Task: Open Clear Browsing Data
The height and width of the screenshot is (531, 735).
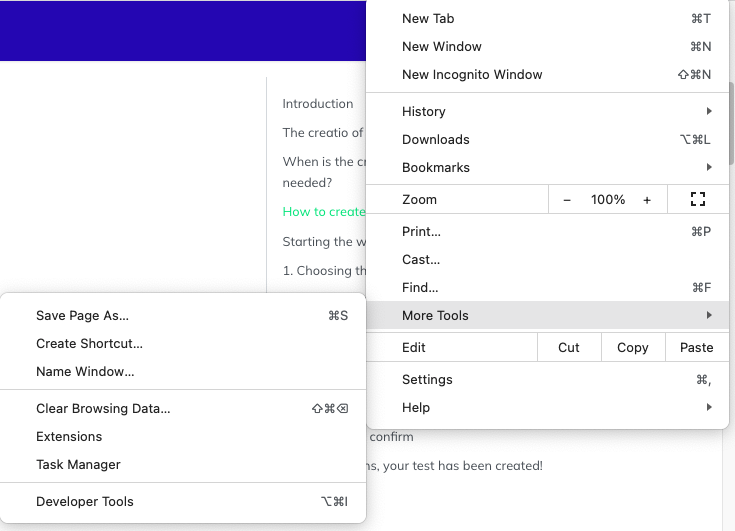Action: [103, 408]
